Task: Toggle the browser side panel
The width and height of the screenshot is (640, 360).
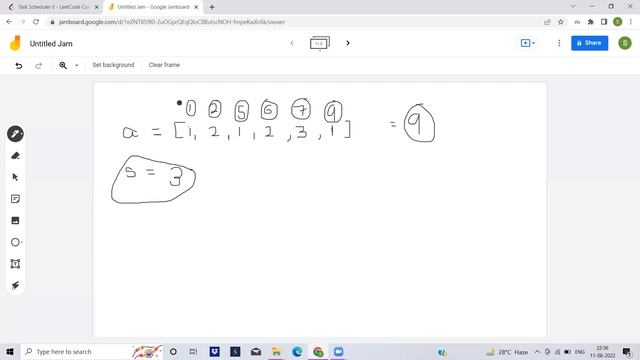Action: point(604,22)
